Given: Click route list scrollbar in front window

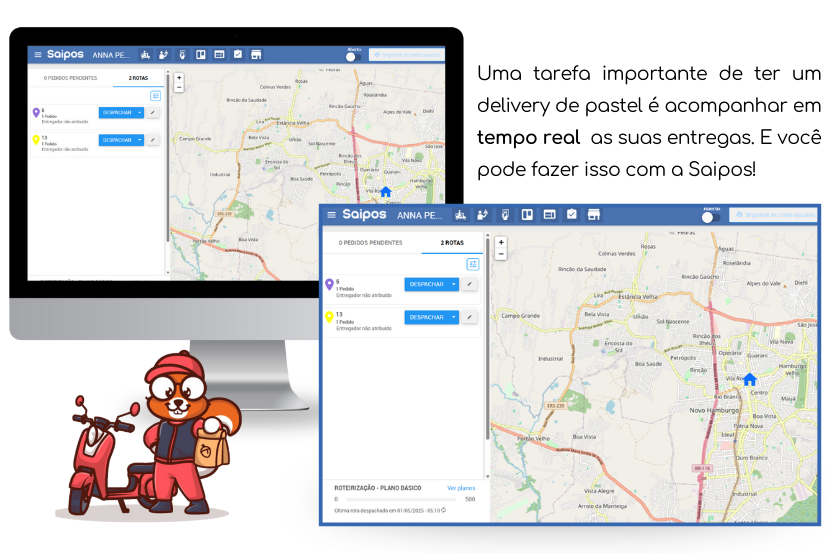Looking at the screenshot, I should [487, 339].
